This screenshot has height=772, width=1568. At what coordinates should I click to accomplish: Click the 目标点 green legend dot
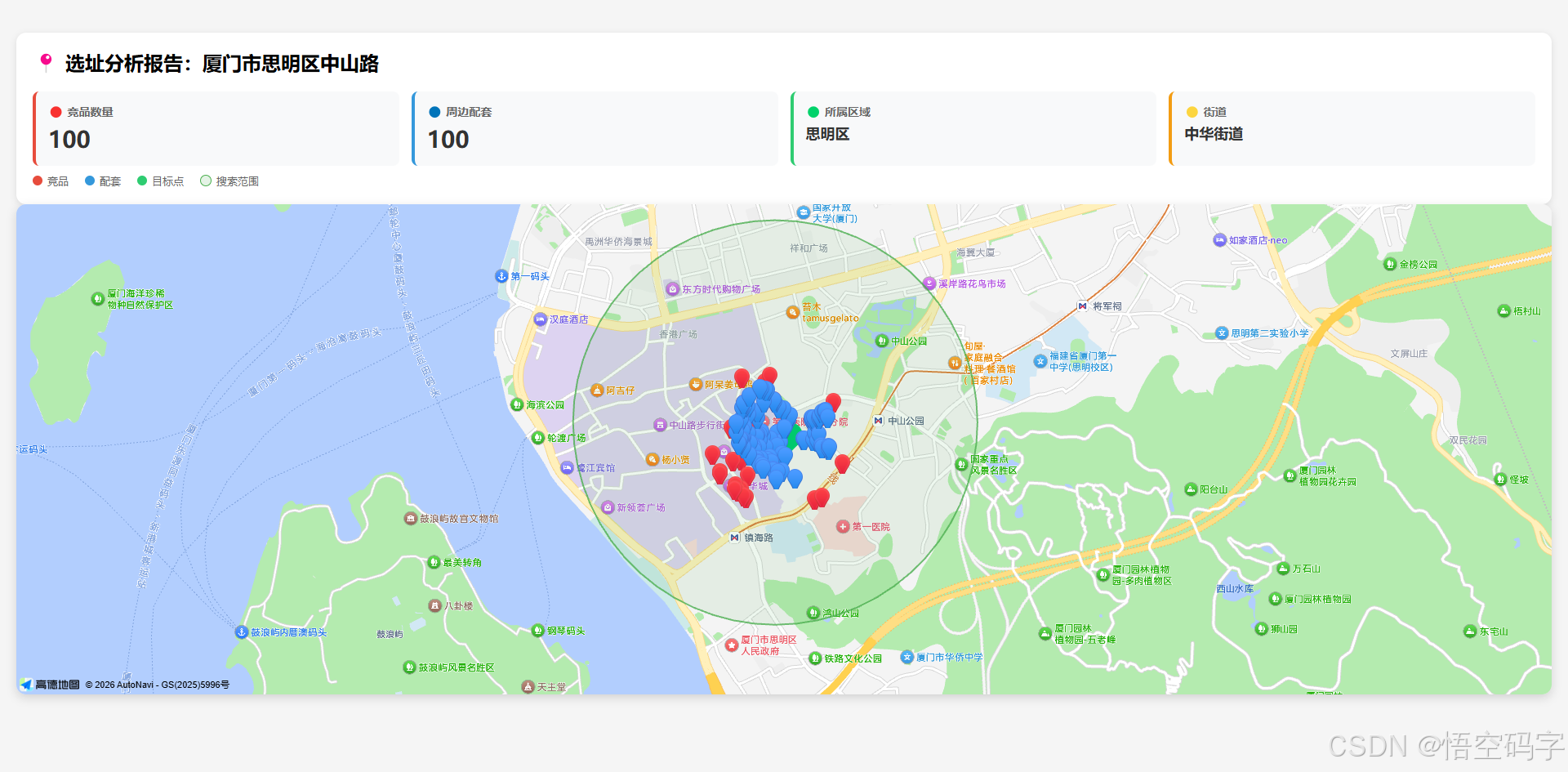click(x=142, y=181)
